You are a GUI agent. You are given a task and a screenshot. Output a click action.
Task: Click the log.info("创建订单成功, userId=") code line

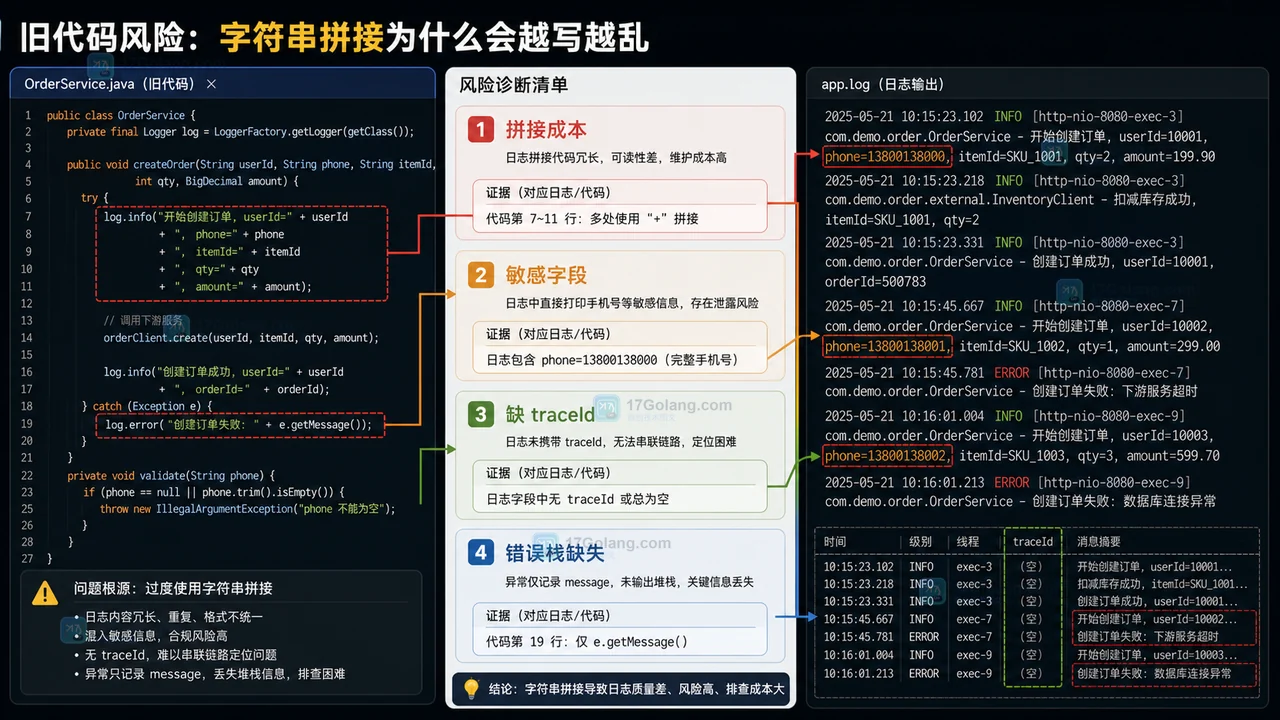[223, 372]
